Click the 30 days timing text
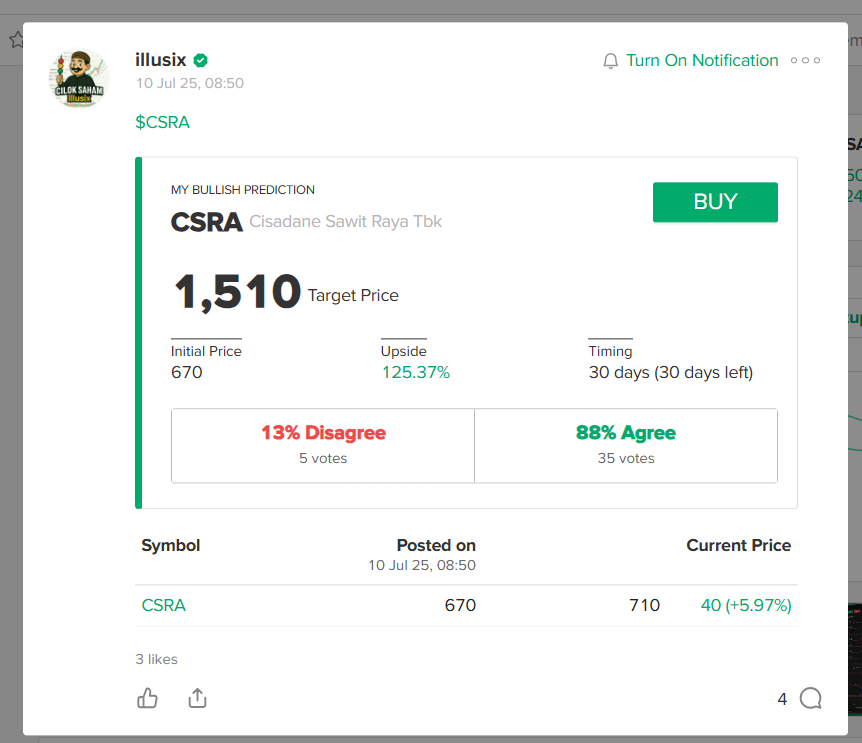Screen dimensions: 862x743 coord(671,372)
